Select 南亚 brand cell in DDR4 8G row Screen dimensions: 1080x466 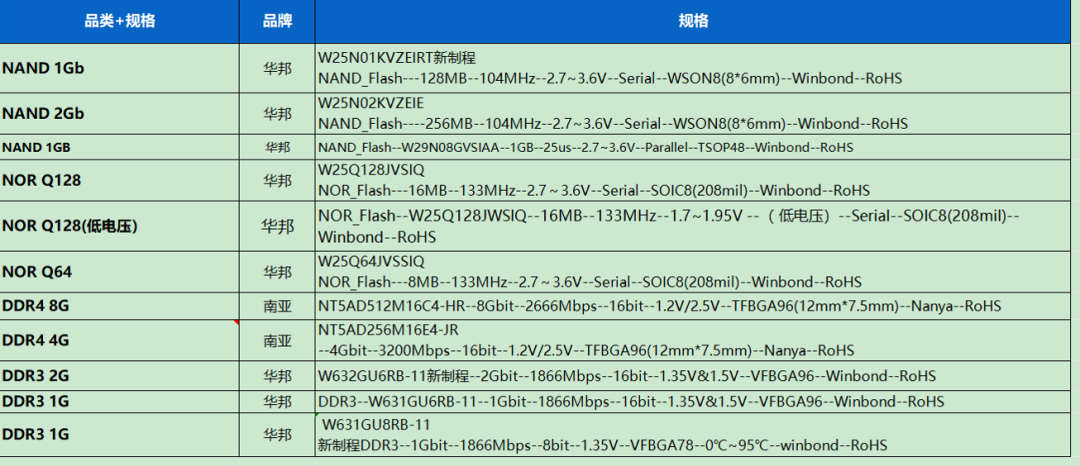(278, 306)
